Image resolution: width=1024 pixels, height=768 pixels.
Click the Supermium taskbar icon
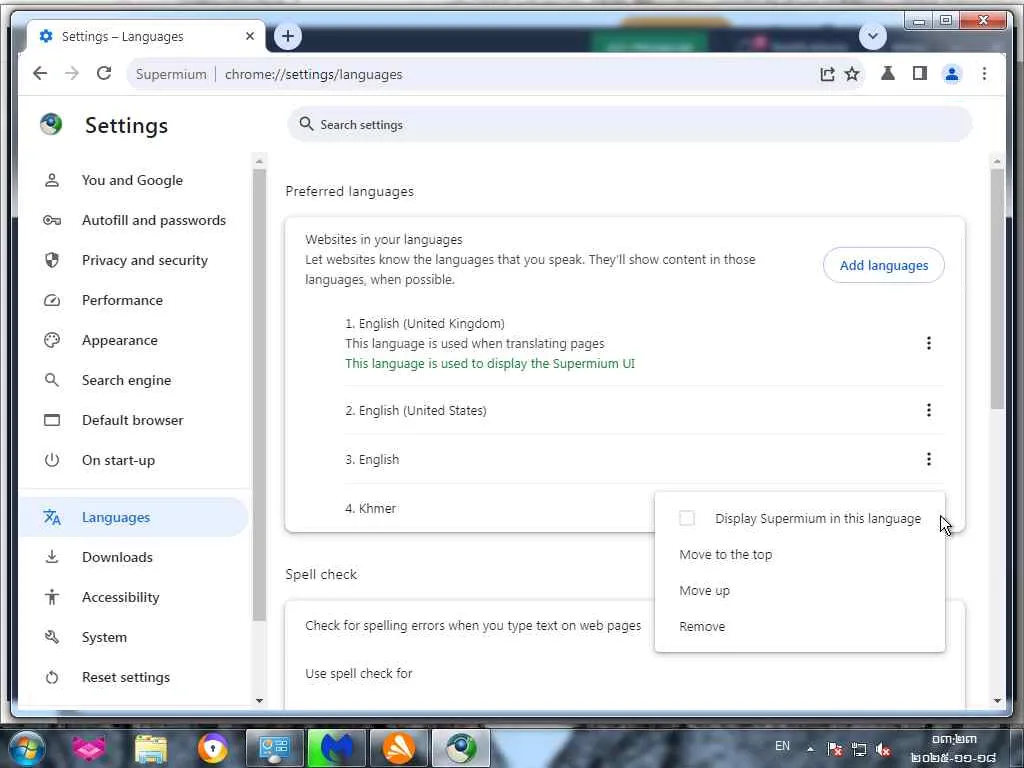coord(461,748)
